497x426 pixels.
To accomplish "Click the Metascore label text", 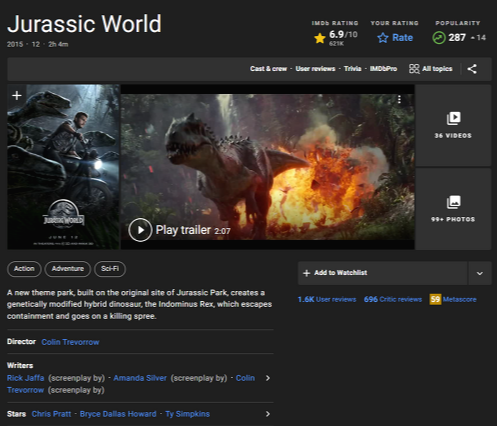I will coord(460,299).
